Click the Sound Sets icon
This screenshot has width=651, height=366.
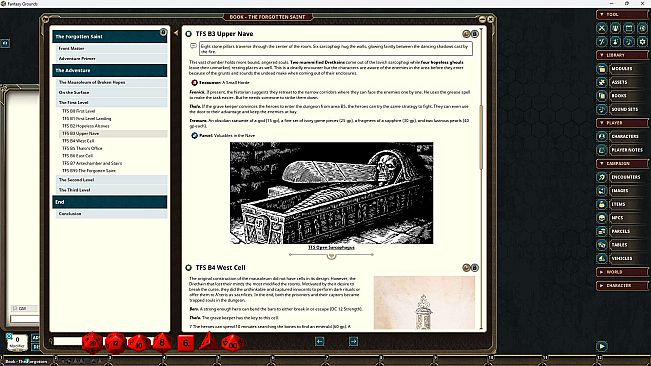[602, 109]
